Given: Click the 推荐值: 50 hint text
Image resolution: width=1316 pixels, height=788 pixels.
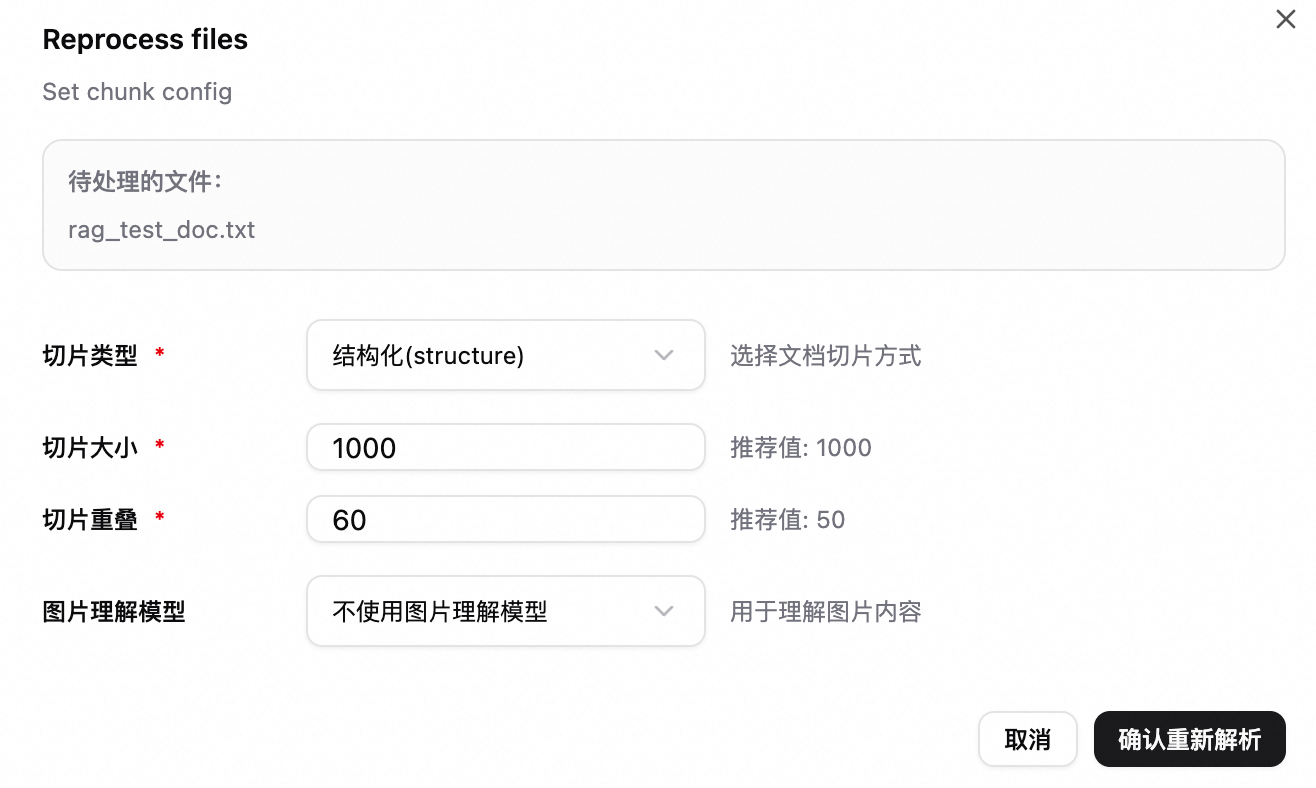Looking at the screenshot, I should (787, 520).
